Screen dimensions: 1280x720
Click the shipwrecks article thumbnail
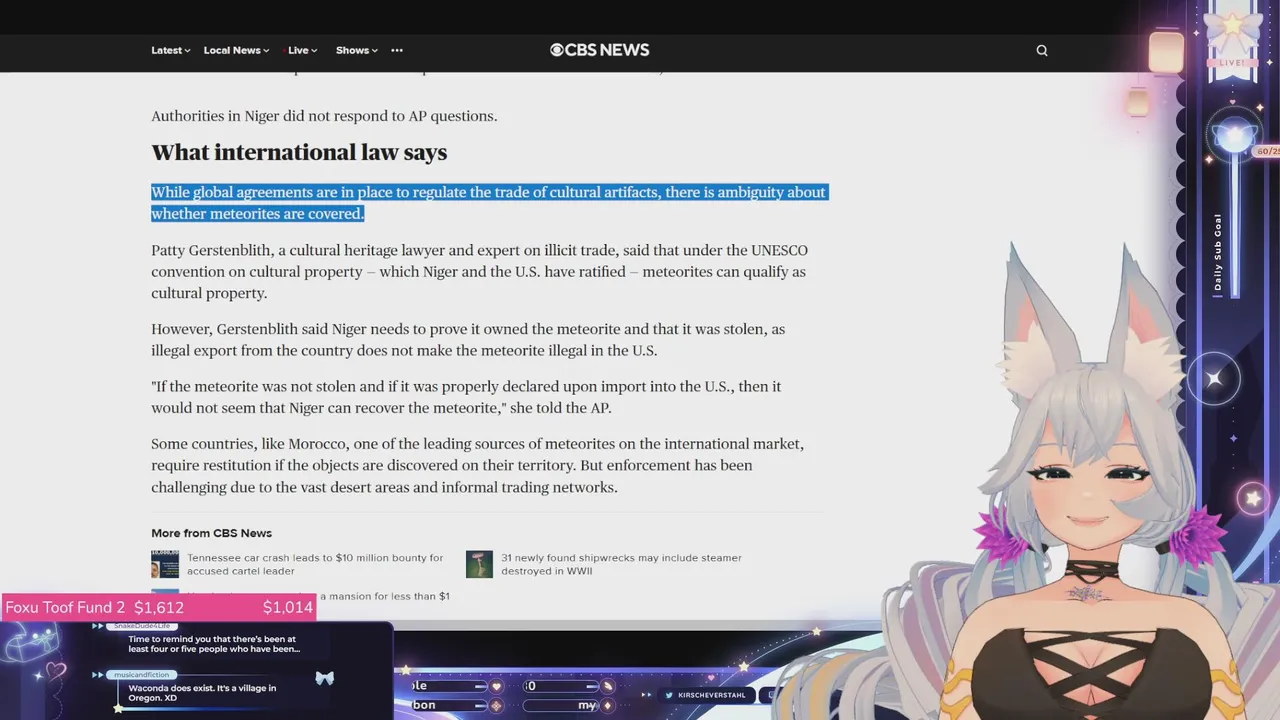[479, 564]
